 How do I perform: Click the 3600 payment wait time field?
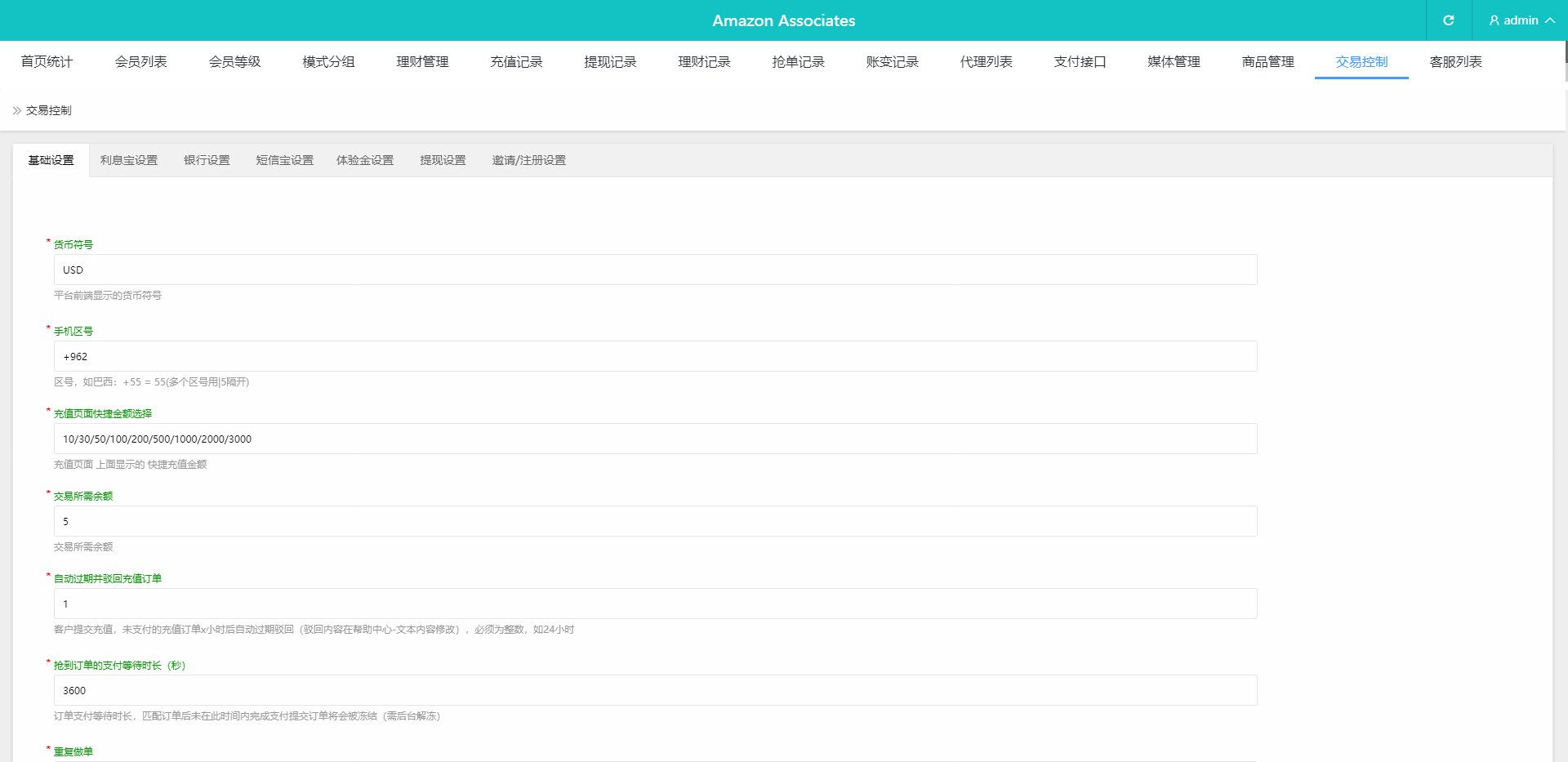point(655,690)
